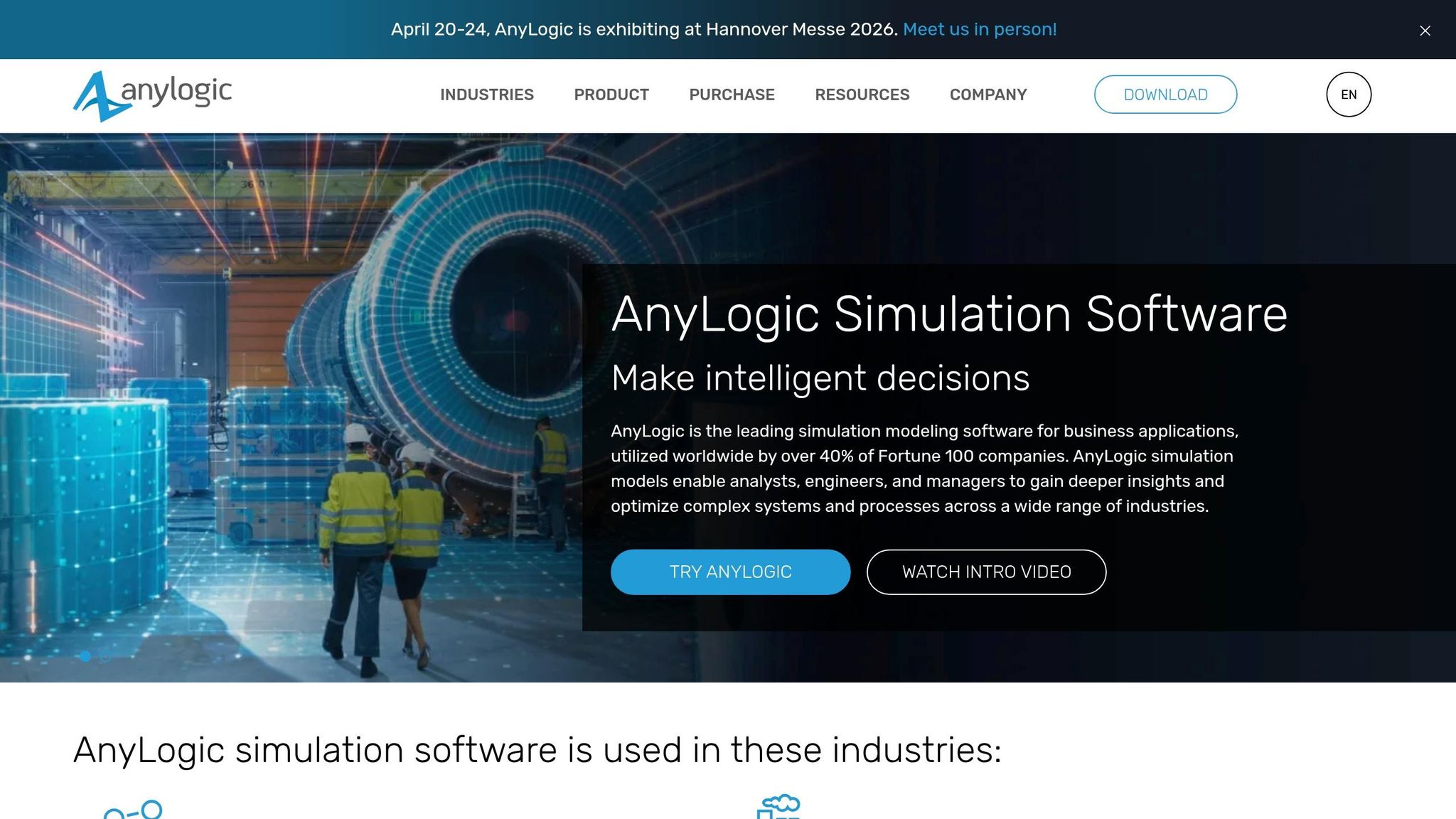Open the Meet us in person link

pos(979,29)
